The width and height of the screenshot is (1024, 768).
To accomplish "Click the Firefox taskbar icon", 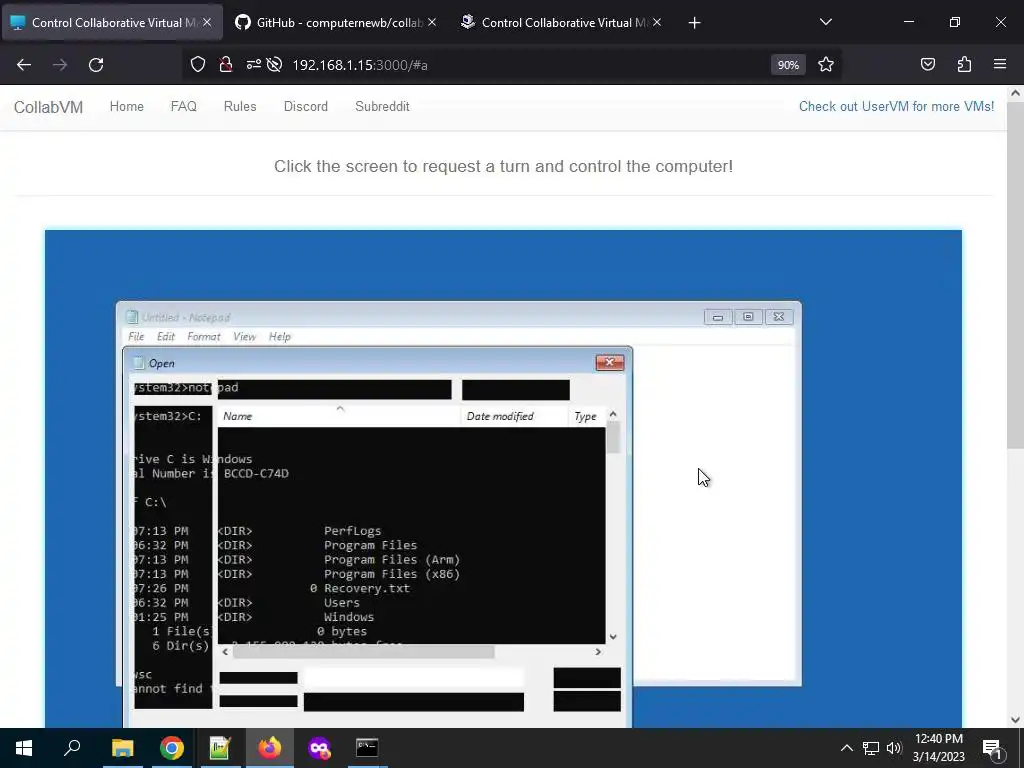I will 270,748.
